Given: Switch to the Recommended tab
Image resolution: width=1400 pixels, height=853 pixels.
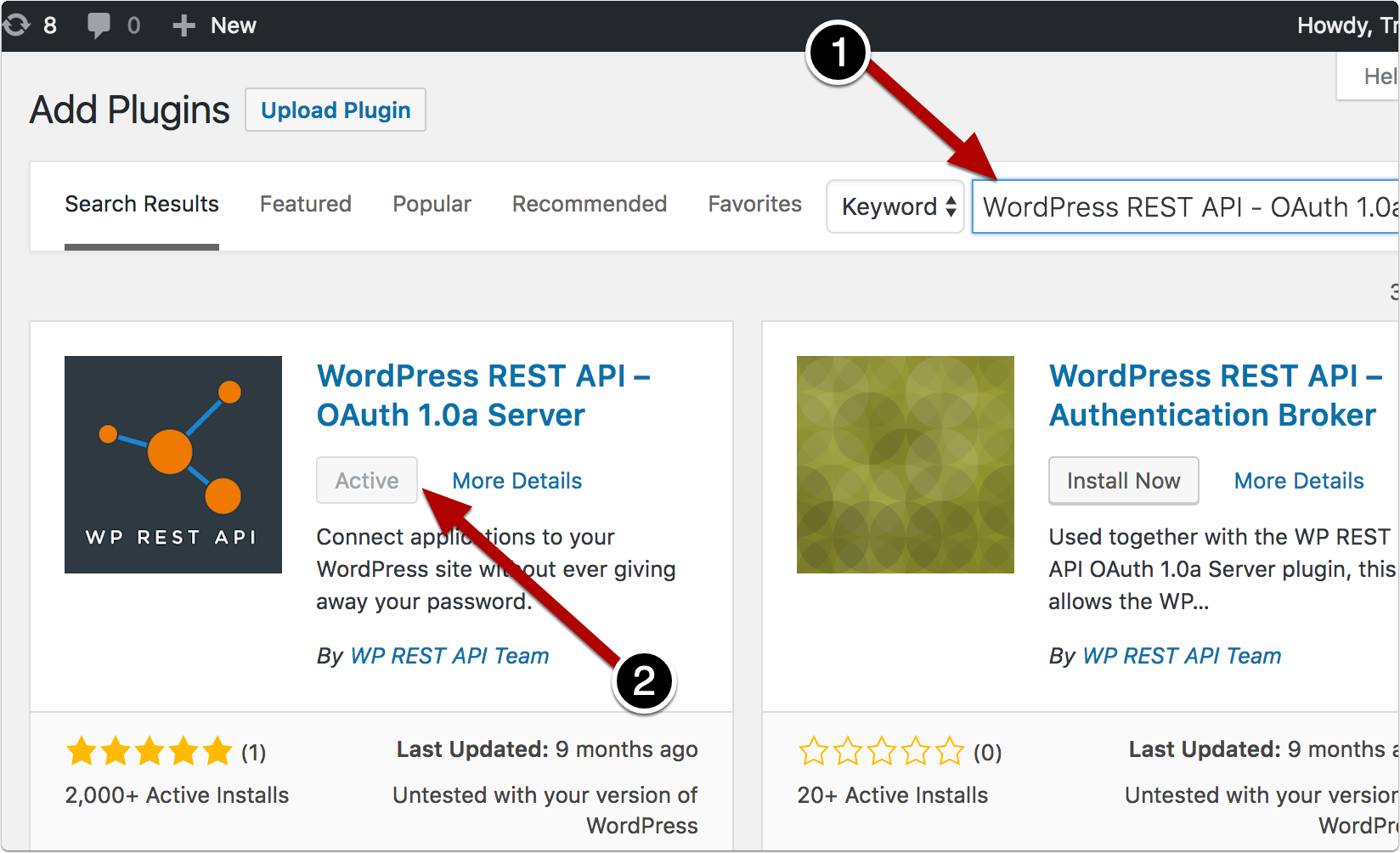Looking at the screenshot, I should point(590,204).
